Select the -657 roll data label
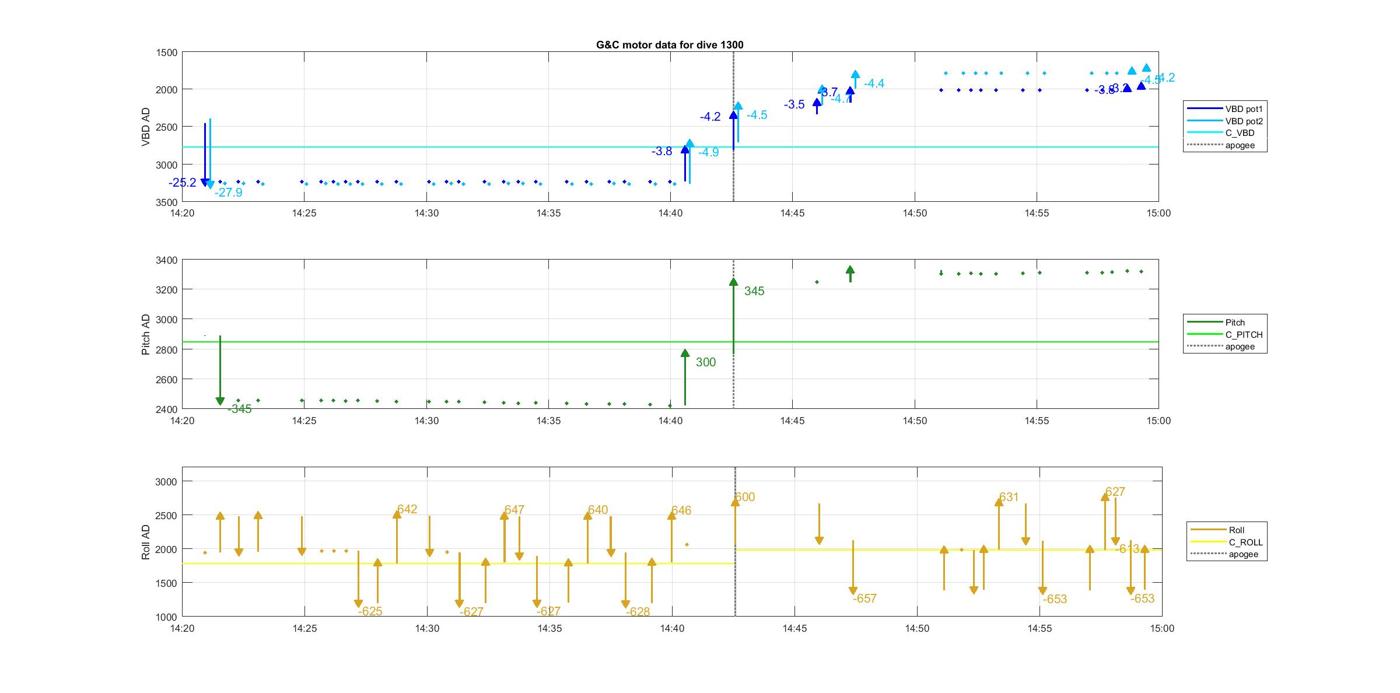 point(864,599)
